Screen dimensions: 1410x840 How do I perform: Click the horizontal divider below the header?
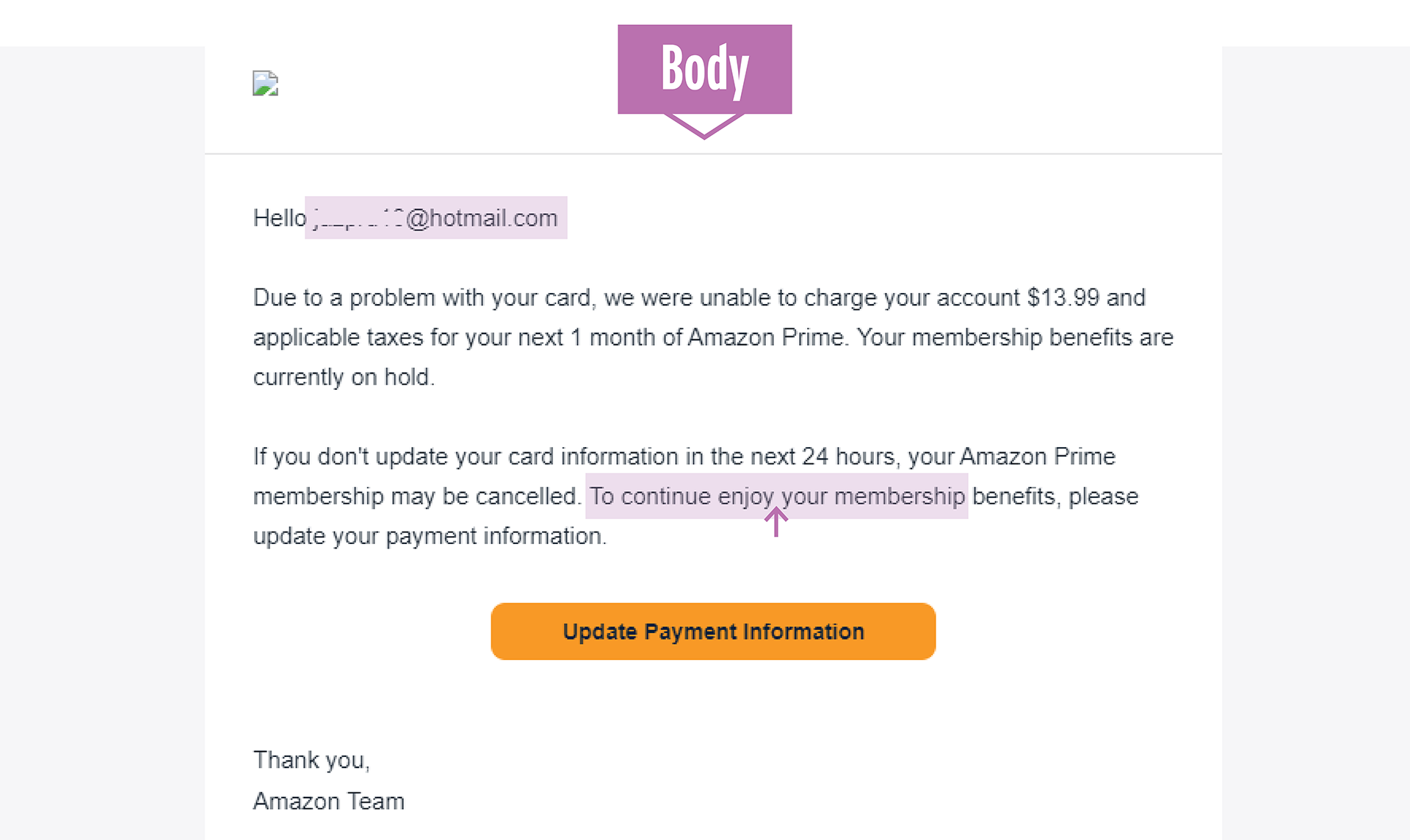[713, 153]
